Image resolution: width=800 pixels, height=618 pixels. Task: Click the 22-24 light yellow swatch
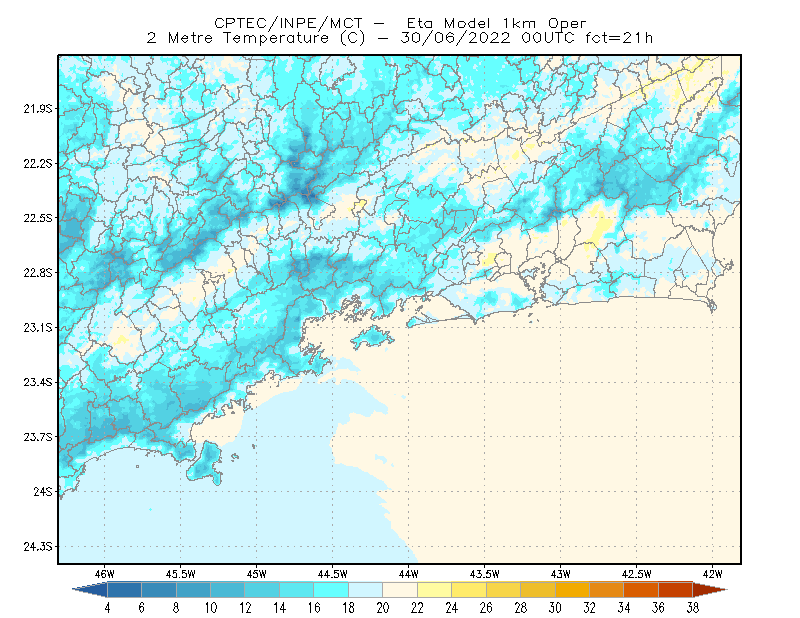coord(435,590)
